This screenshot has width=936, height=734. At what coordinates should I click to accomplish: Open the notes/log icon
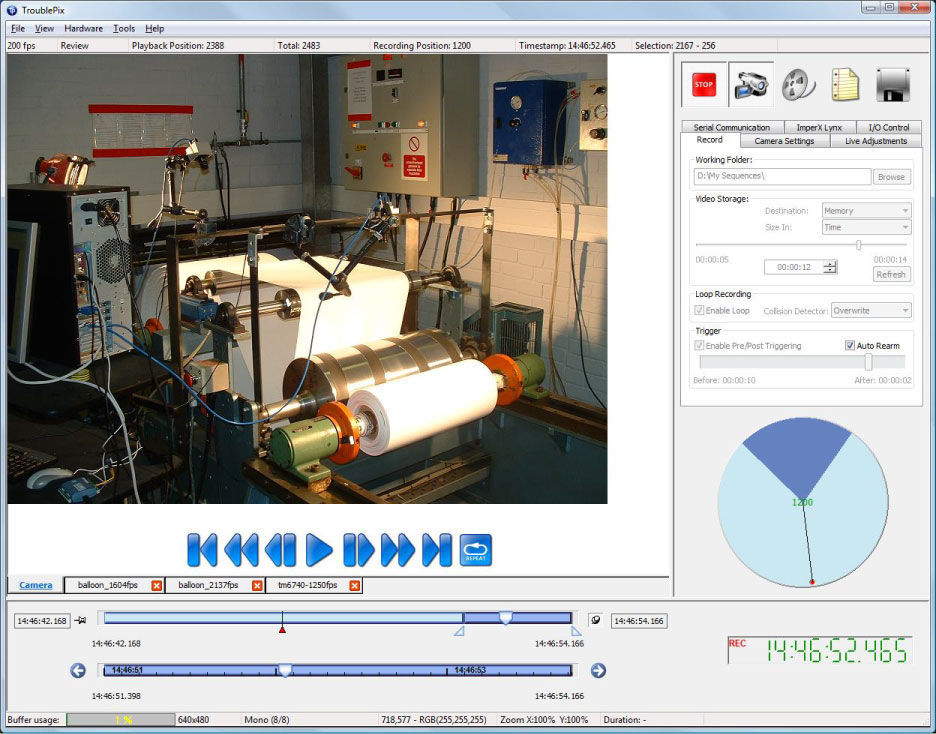pyautogui.click(x=844, y=84)
